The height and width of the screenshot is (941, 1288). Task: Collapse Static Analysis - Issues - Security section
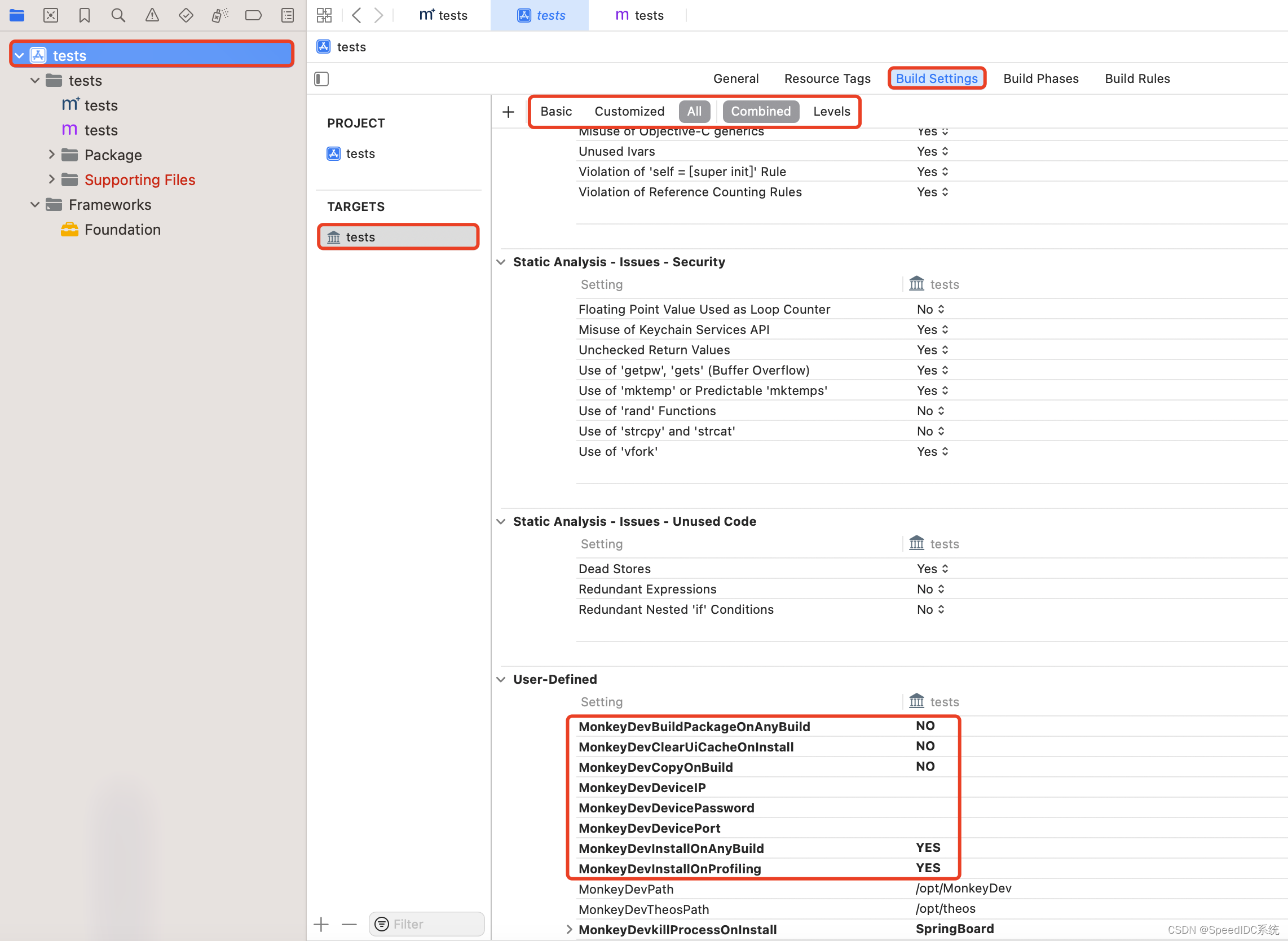[x=501, y=262]
